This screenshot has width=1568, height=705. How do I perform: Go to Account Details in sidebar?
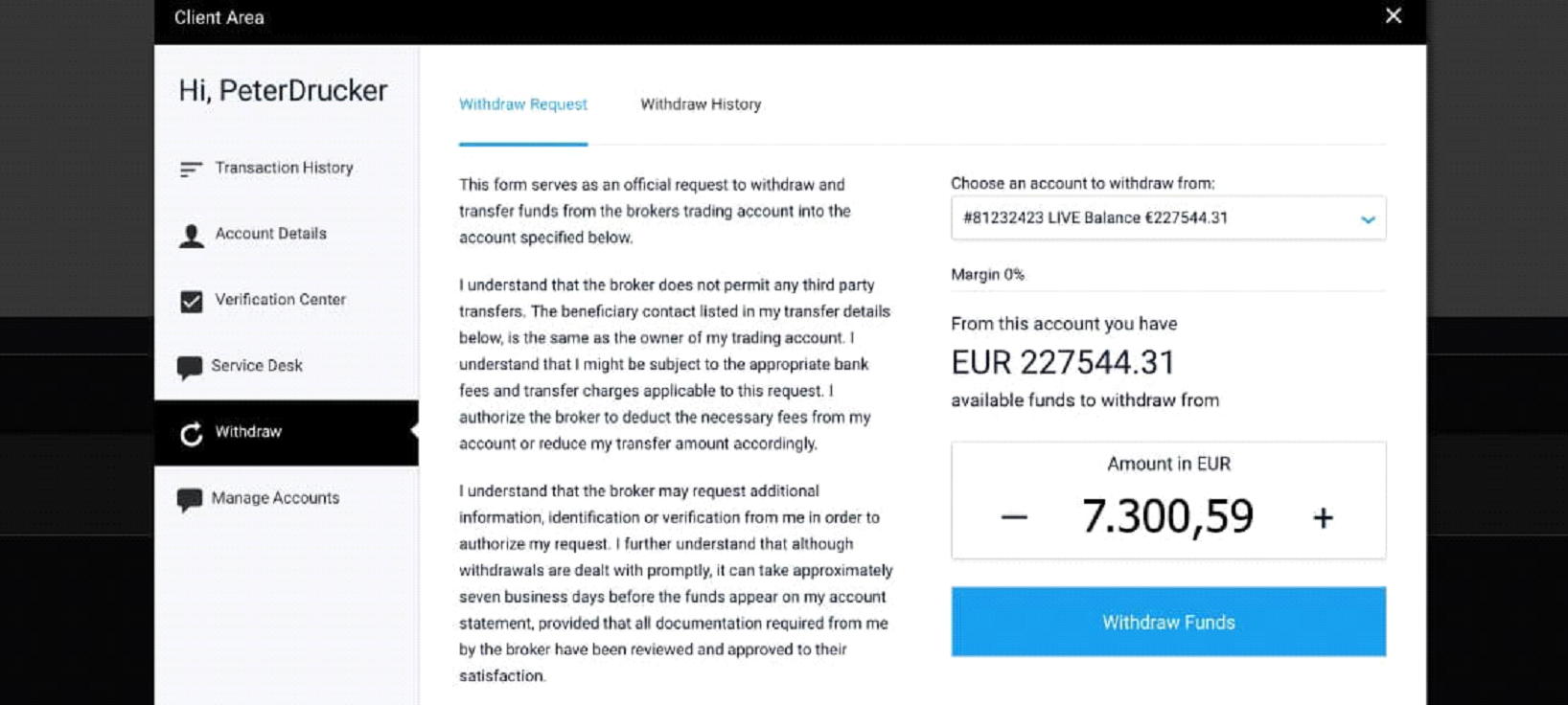click(270, 234)
